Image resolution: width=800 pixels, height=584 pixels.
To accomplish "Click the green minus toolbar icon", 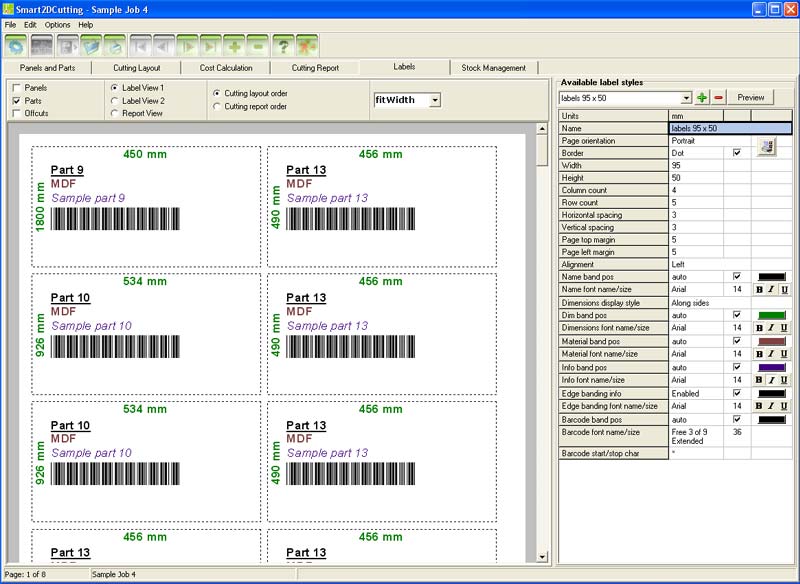I will click(258, 46).
